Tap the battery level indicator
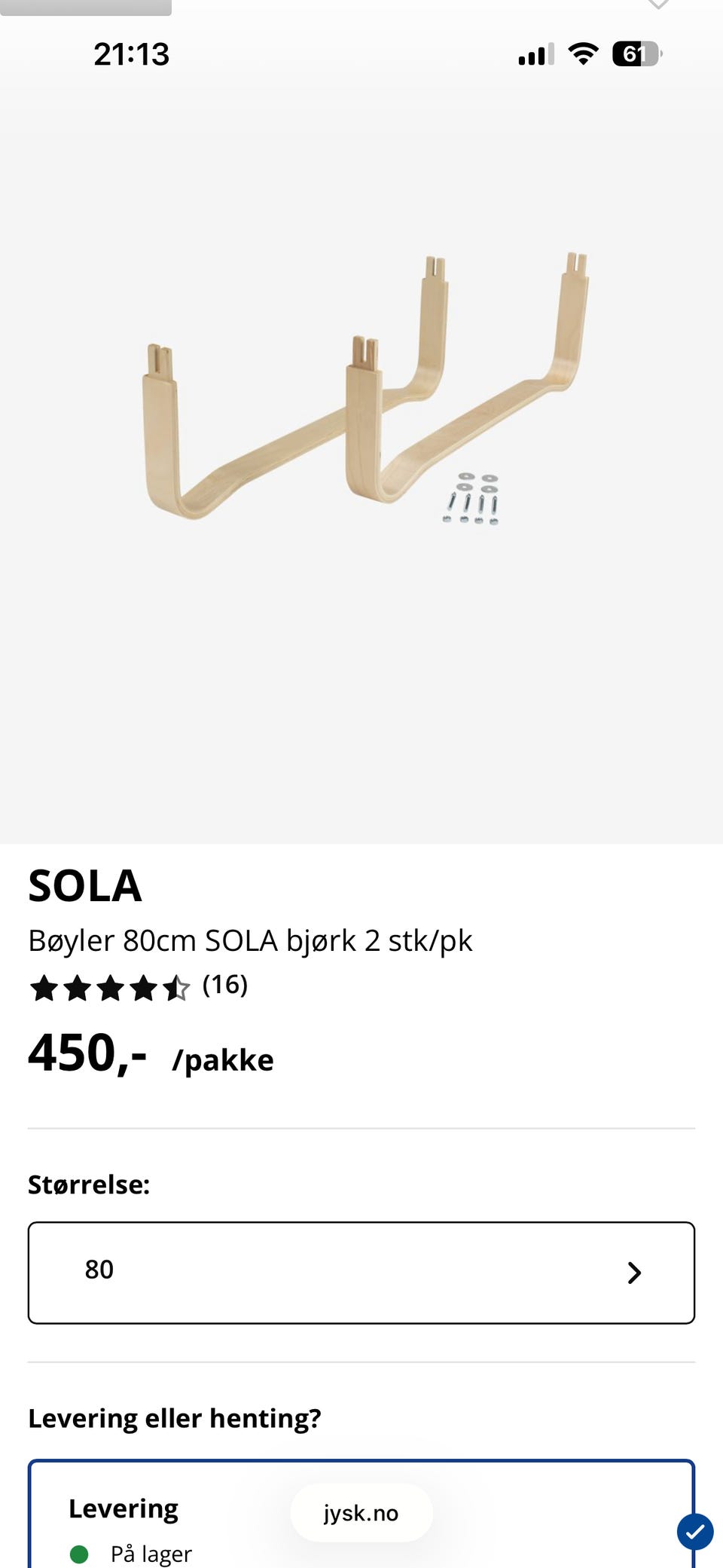Image resolution: width=723 pixels, height=1568 pixels. click(637, 54)
